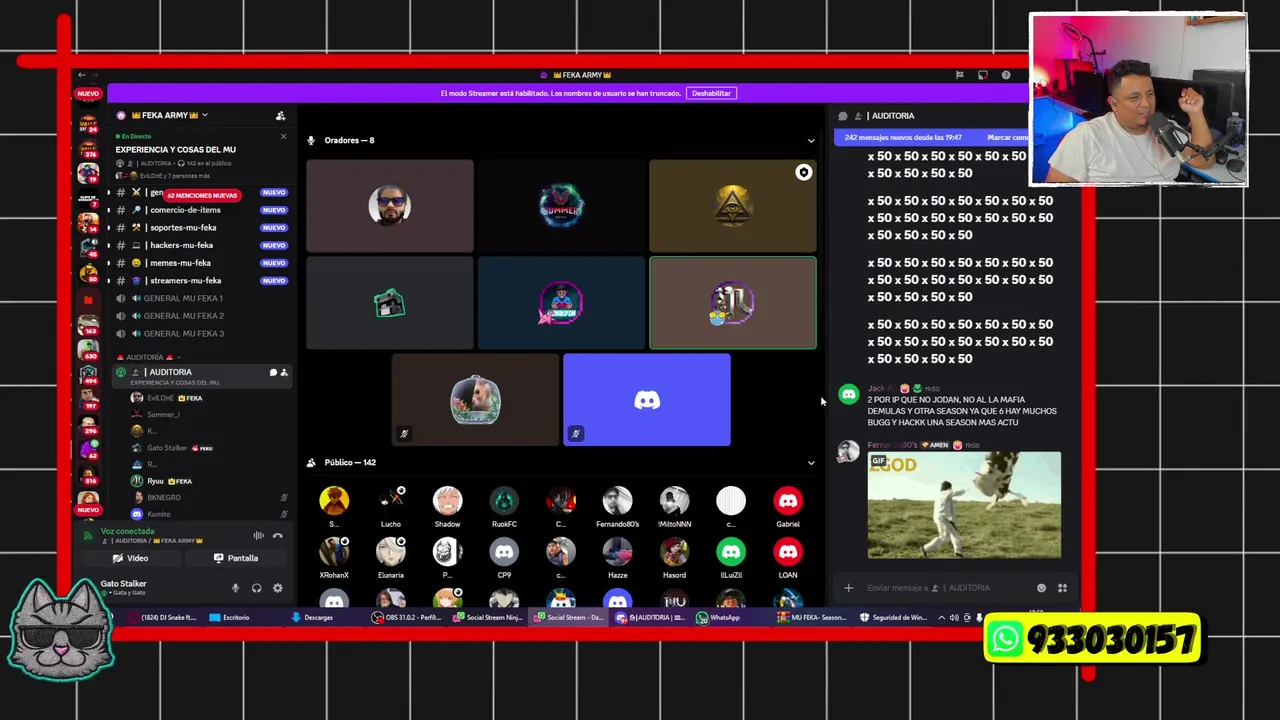Click the Marcar como leído link
1280x720 pixels.
tap(1008, 137)
